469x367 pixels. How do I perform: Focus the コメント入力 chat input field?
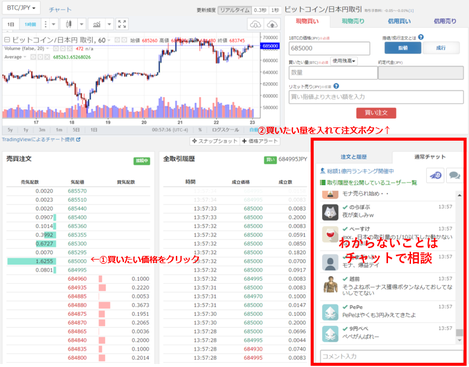[x=391, y=356]
